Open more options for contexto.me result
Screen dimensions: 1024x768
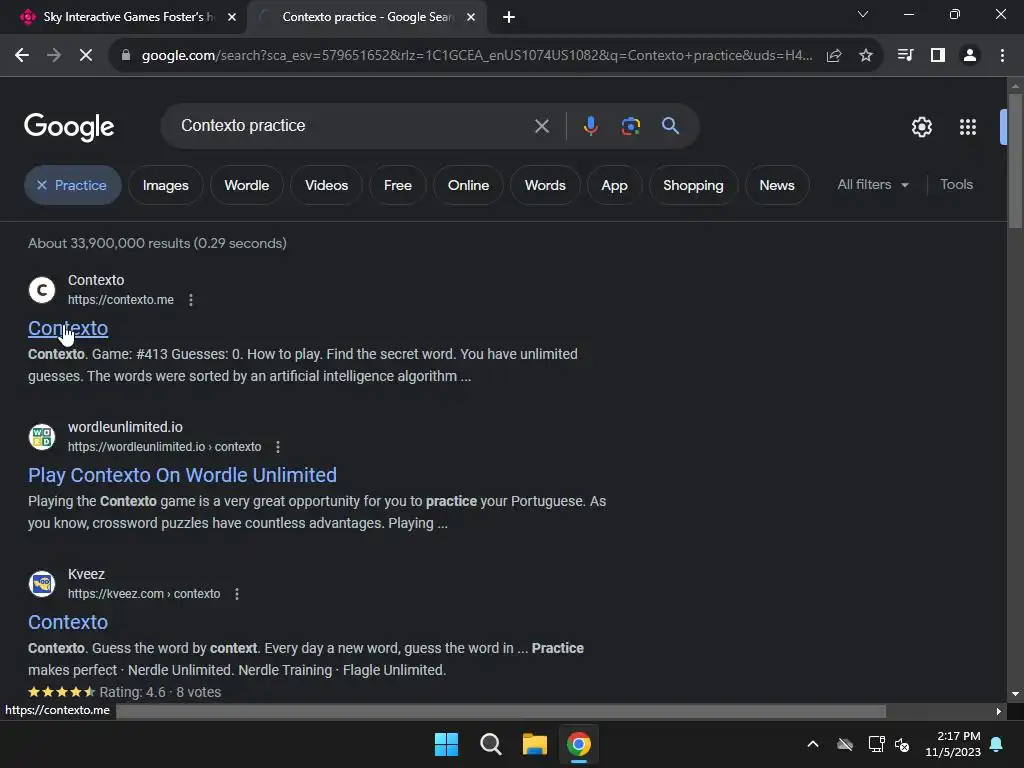coord(191,300)
